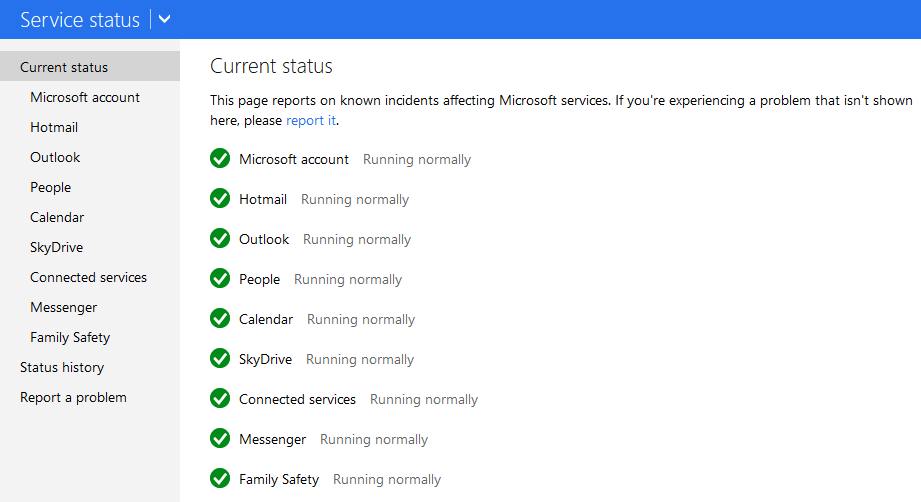Click the Connected services label in status list
The height and width of the screenshot is (502, 921).
point(297,399)
